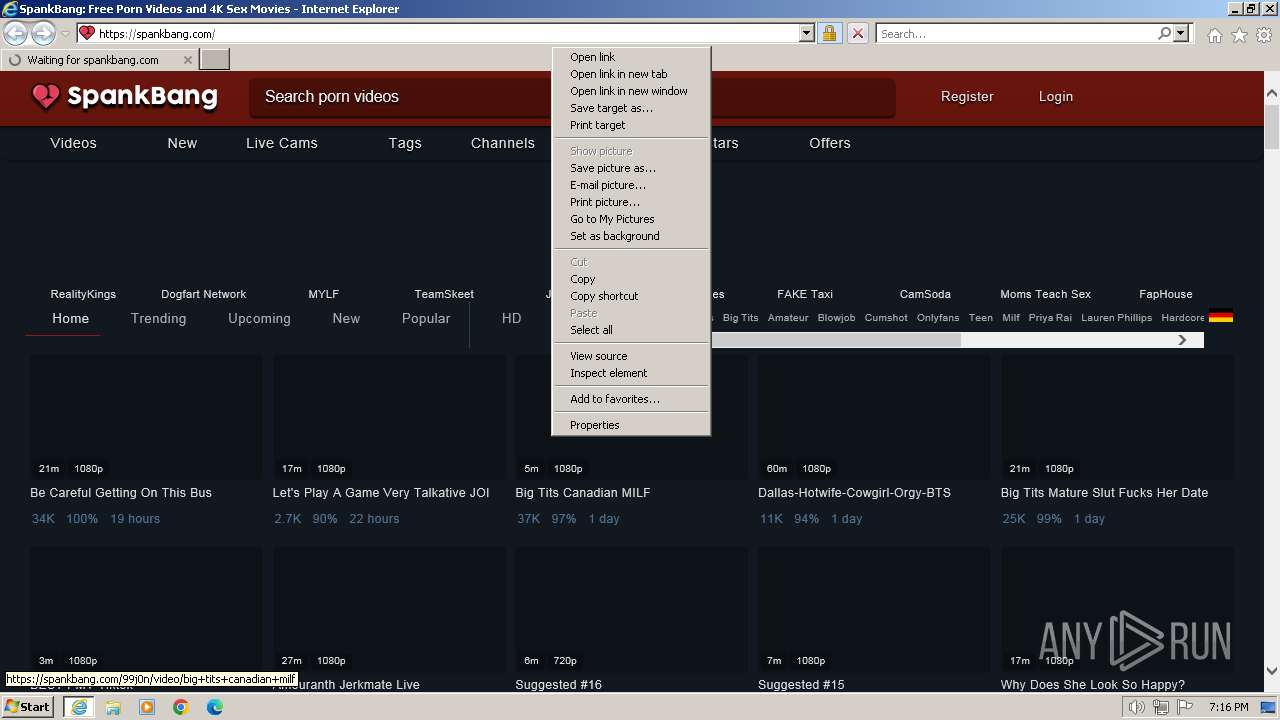Select the HD filter tab
The width and height of the screenshot is (1280, 720).
[x=512, y=318]
